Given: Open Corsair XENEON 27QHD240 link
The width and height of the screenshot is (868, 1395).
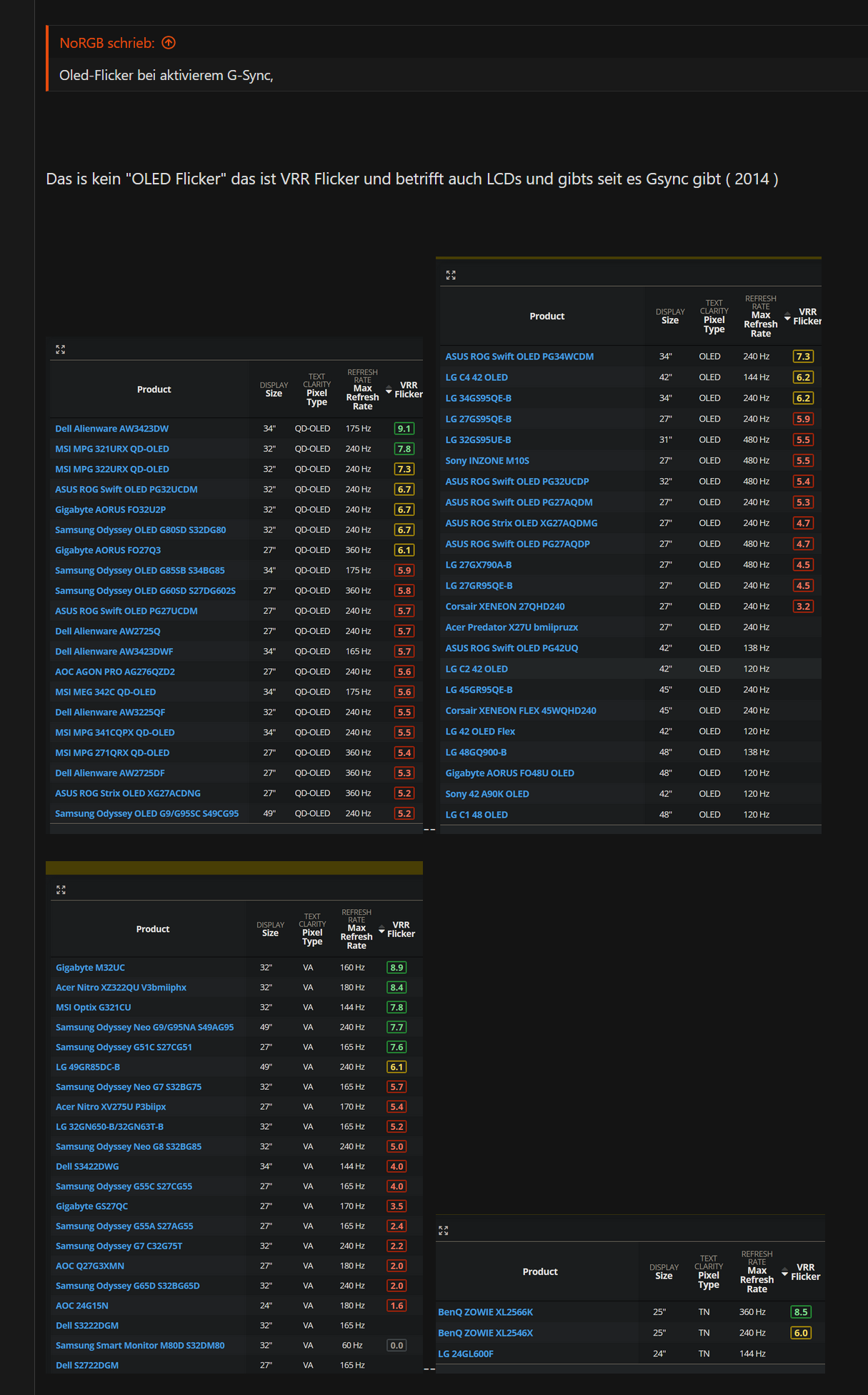Looking at the screenshot, I should [505, 607].
